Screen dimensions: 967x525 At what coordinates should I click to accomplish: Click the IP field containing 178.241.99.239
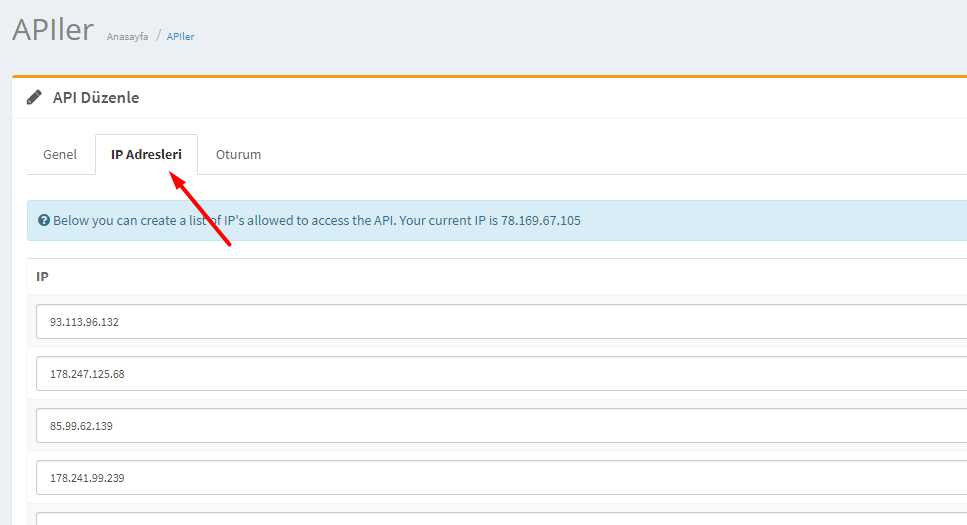click(x=501, y=477)
